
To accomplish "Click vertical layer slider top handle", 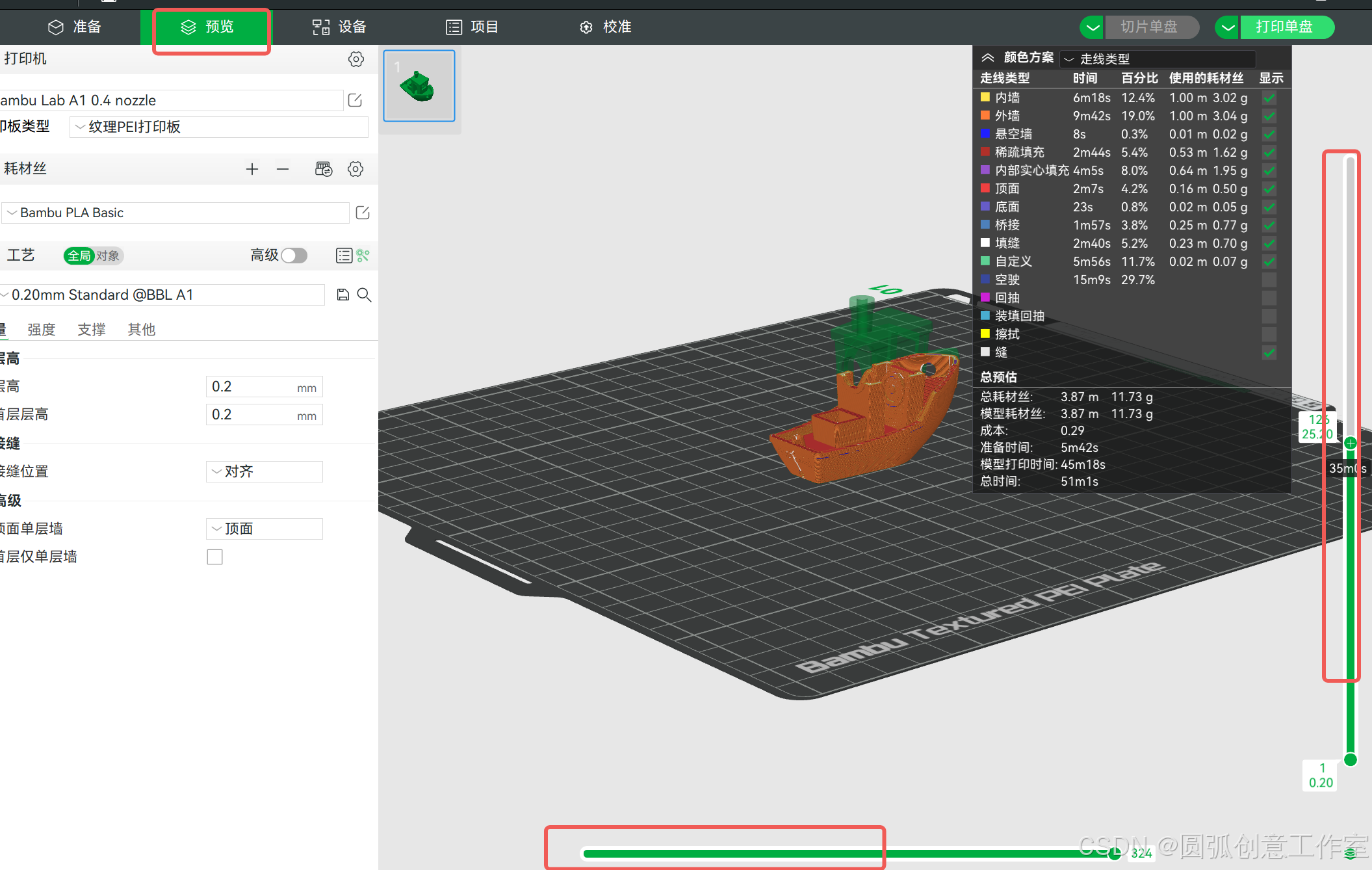I will click(x=1351, y=443).
